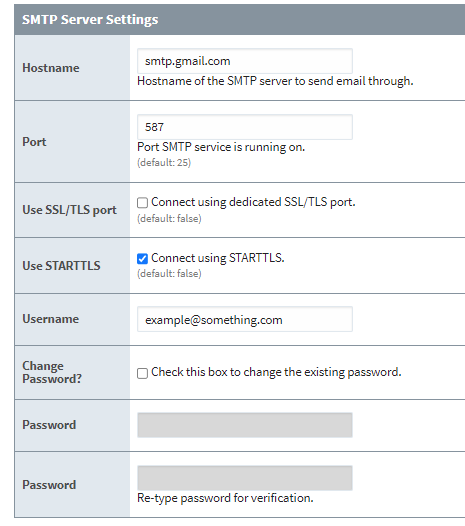Click the password verification re-type field

pos(245,478)
